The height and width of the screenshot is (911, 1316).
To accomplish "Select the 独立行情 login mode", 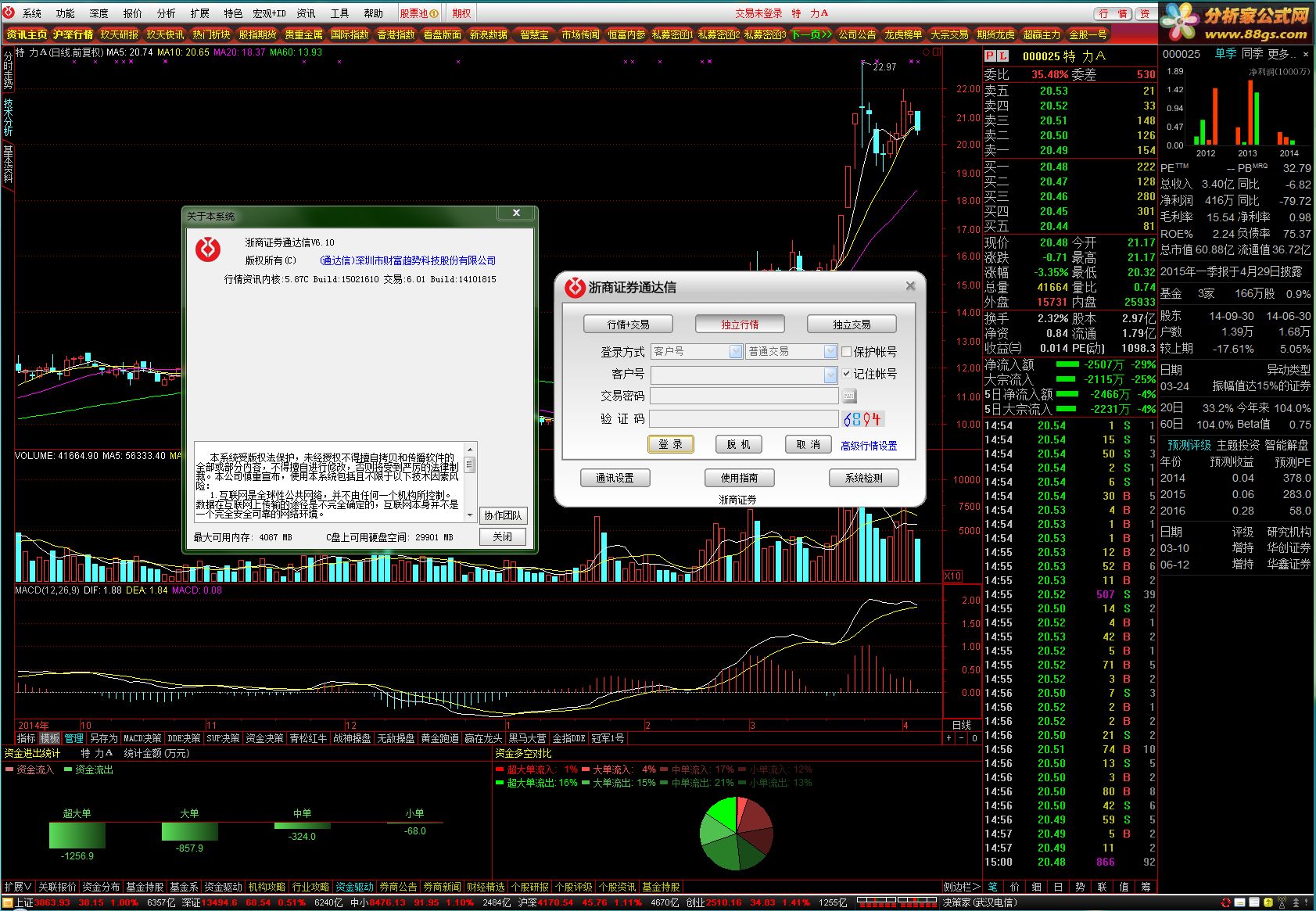I will pyautogui.click(x=740, y=325).
